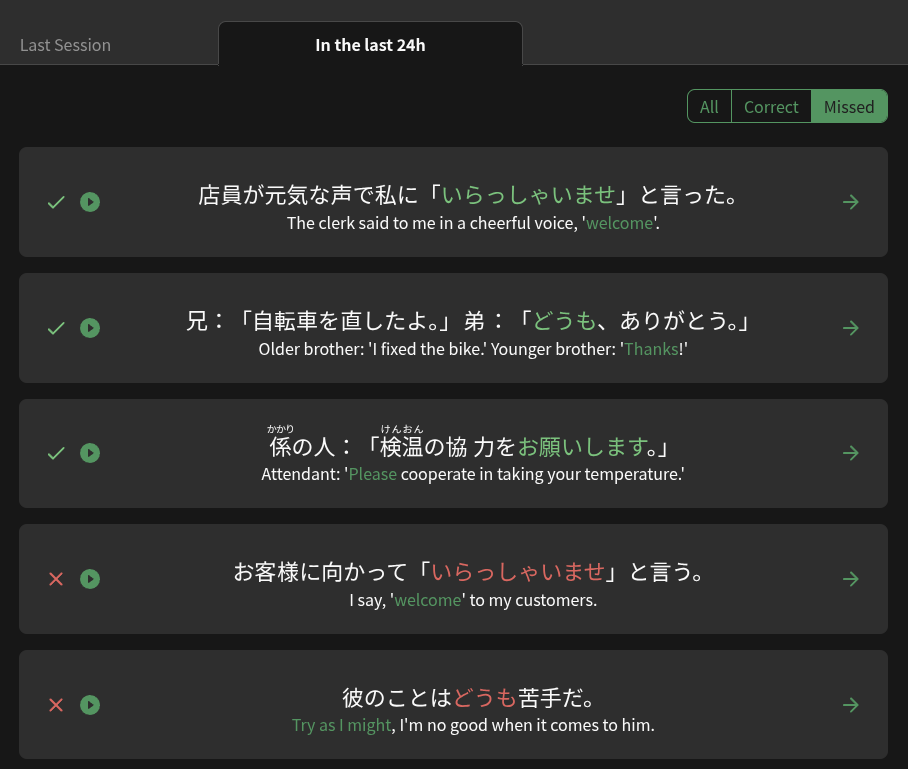Viewport: 908px width, 769px height.
Task: Click the green 'Try as I might' translation
Action: 341,726
